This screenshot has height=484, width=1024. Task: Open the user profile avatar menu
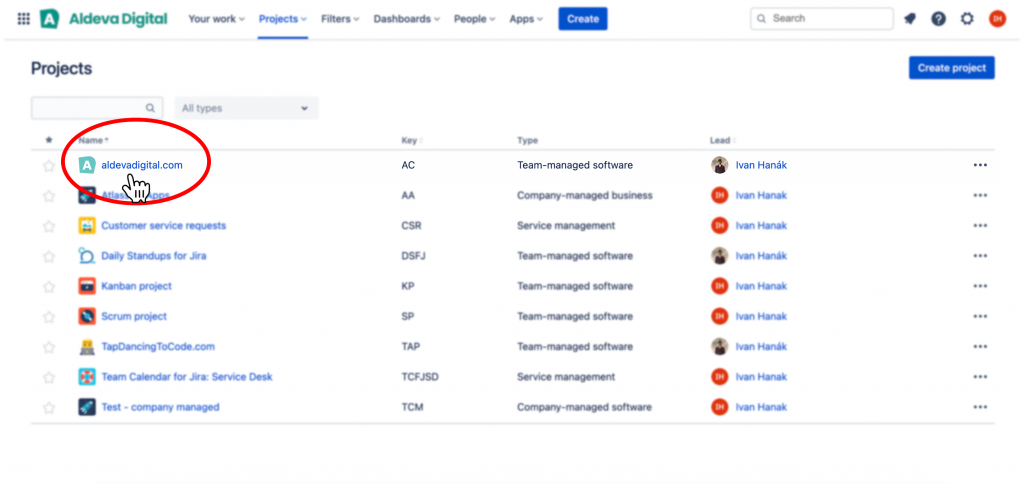[997, 19]
